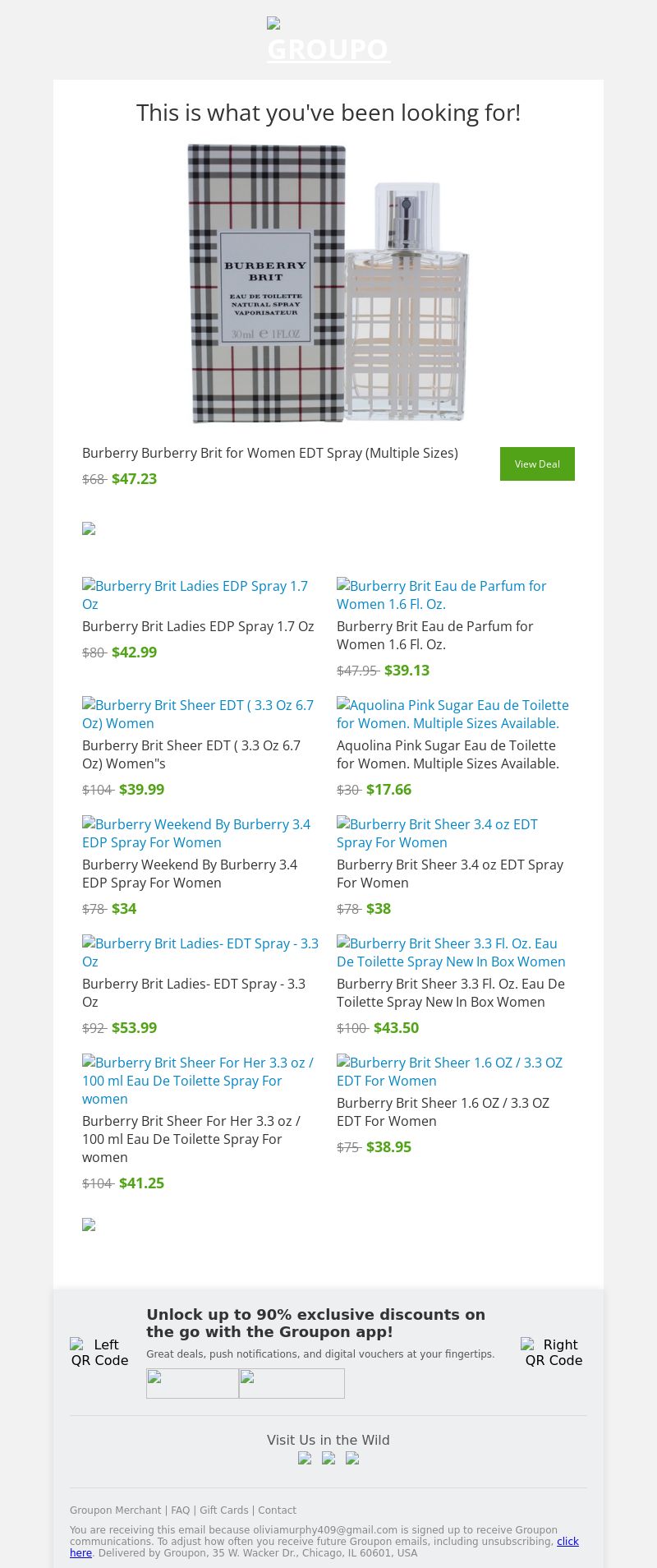Select Burberry Brit Ladies- EDT Spray 3.3 Oz link
657x1568 pixels.
coord(200,952)
